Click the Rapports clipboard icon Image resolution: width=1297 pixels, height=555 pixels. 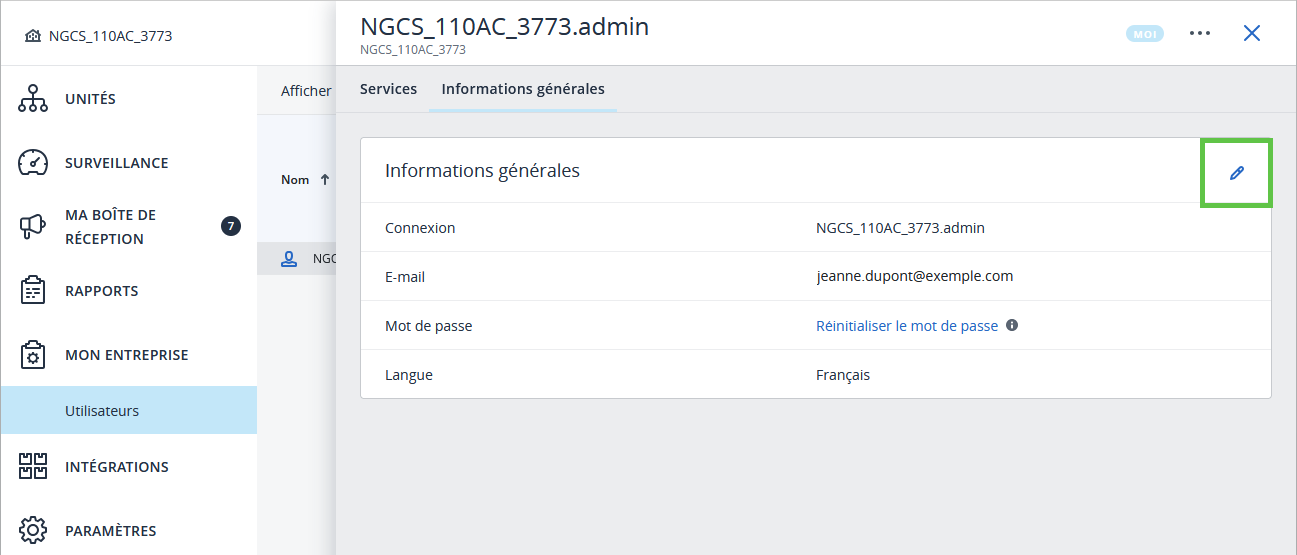(x=33, y=291)
